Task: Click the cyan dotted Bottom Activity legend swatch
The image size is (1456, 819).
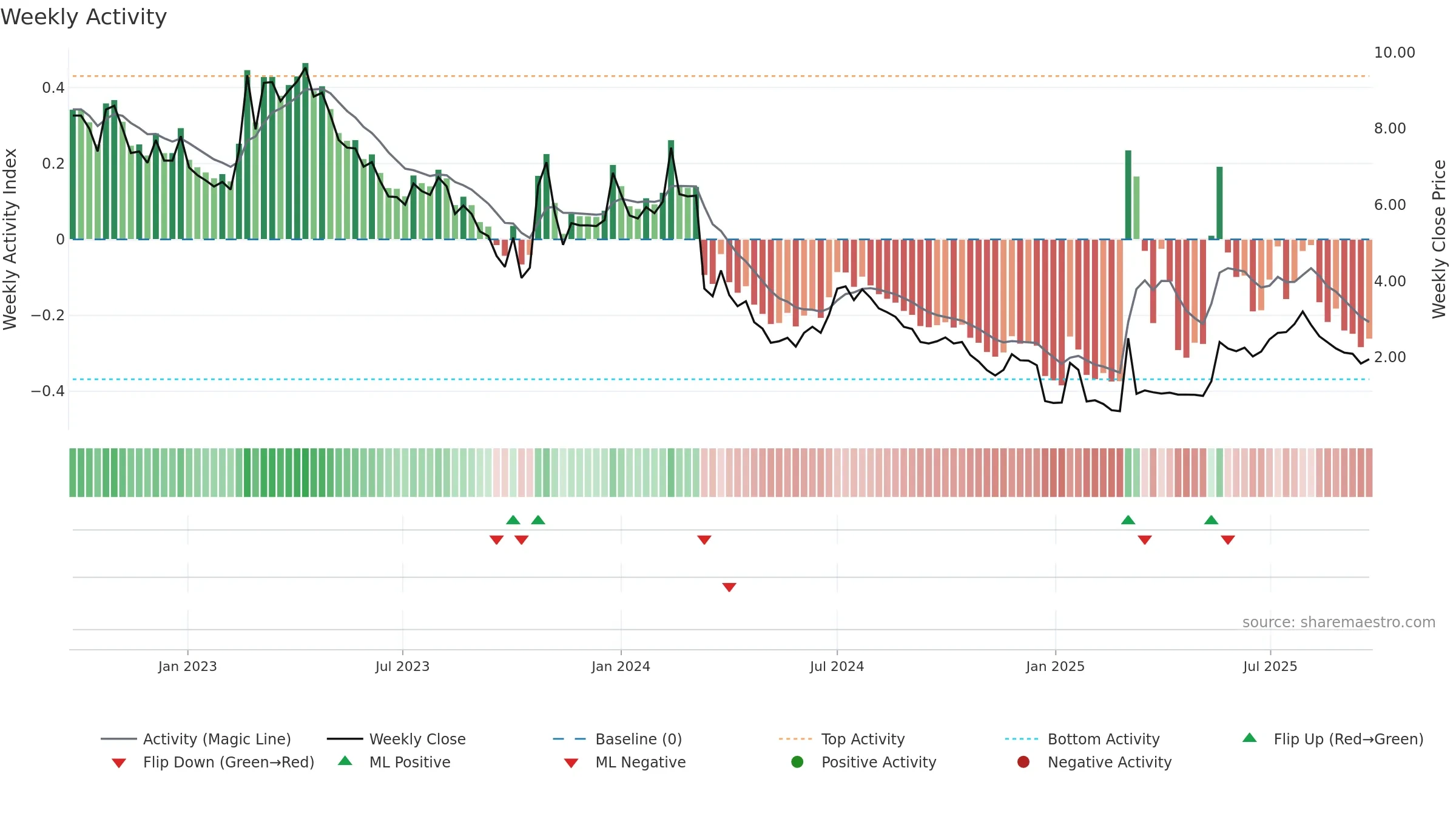Action: (x=1022, y=739)
